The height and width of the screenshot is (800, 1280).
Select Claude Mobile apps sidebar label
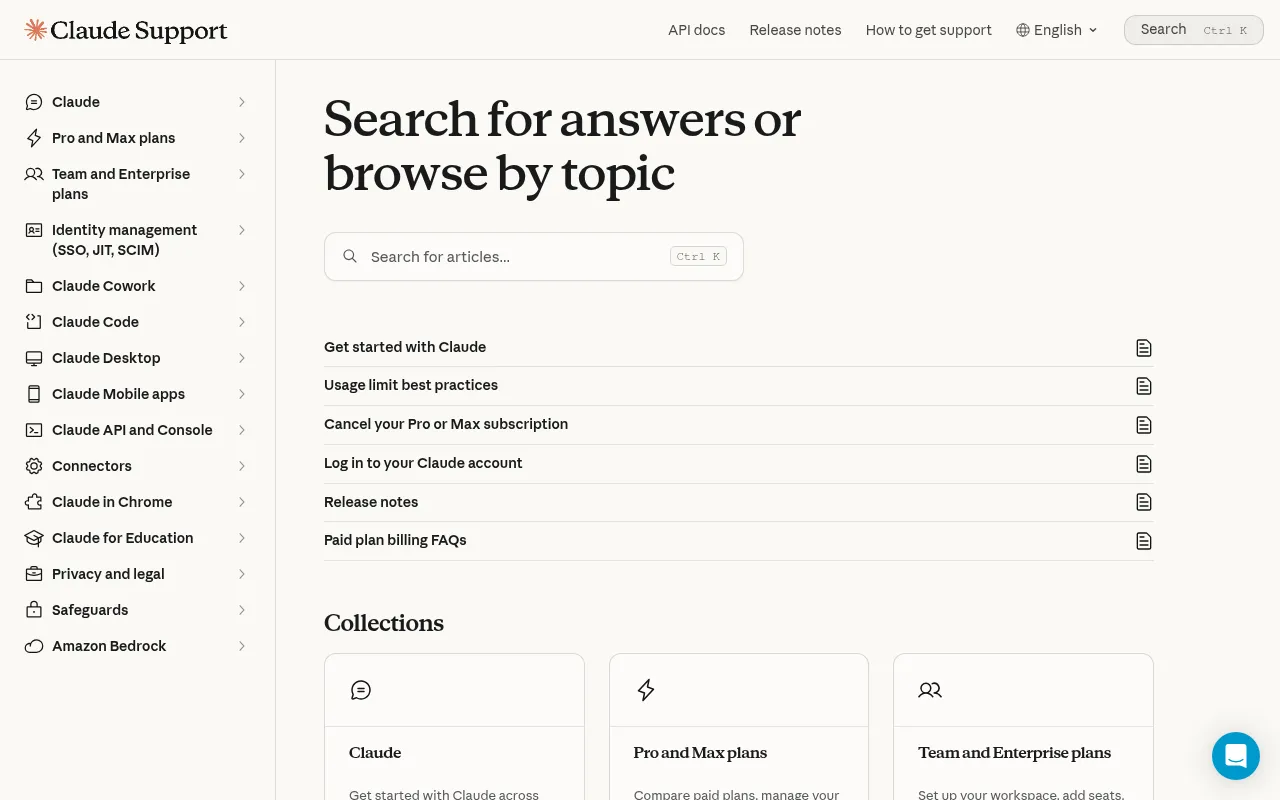[119, 394]
